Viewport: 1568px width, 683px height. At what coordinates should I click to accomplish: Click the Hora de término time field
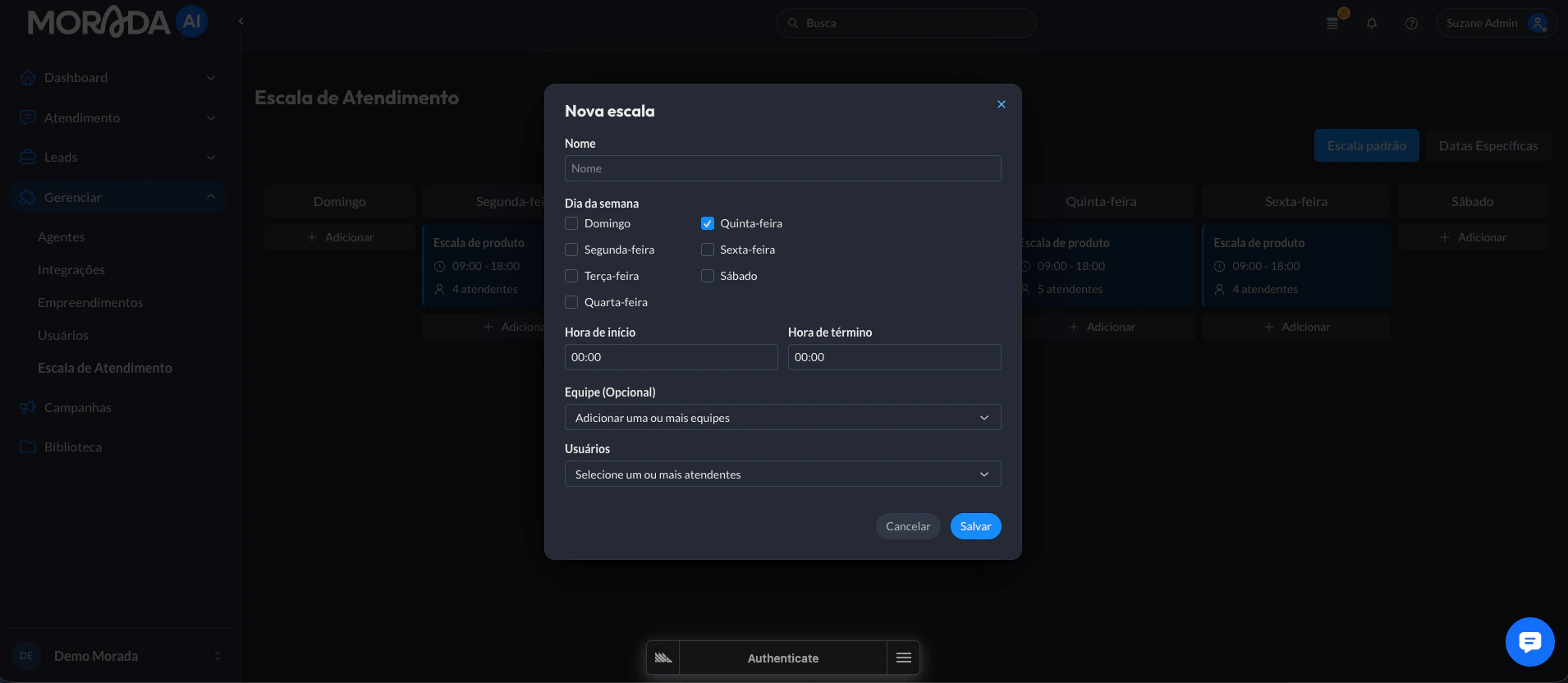894,357
